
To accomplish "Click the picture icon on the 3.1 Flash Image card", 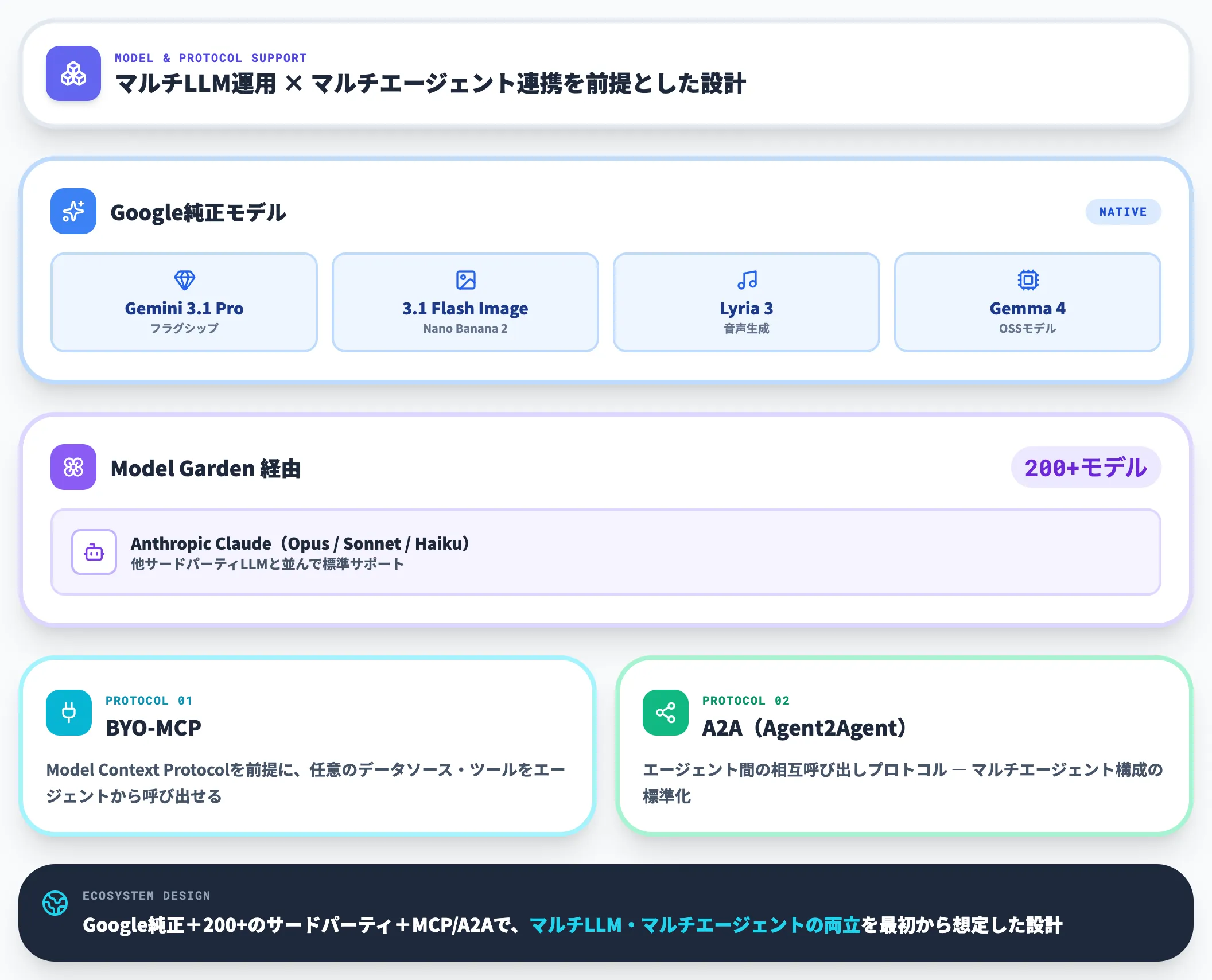I will (x=464, y=279).
